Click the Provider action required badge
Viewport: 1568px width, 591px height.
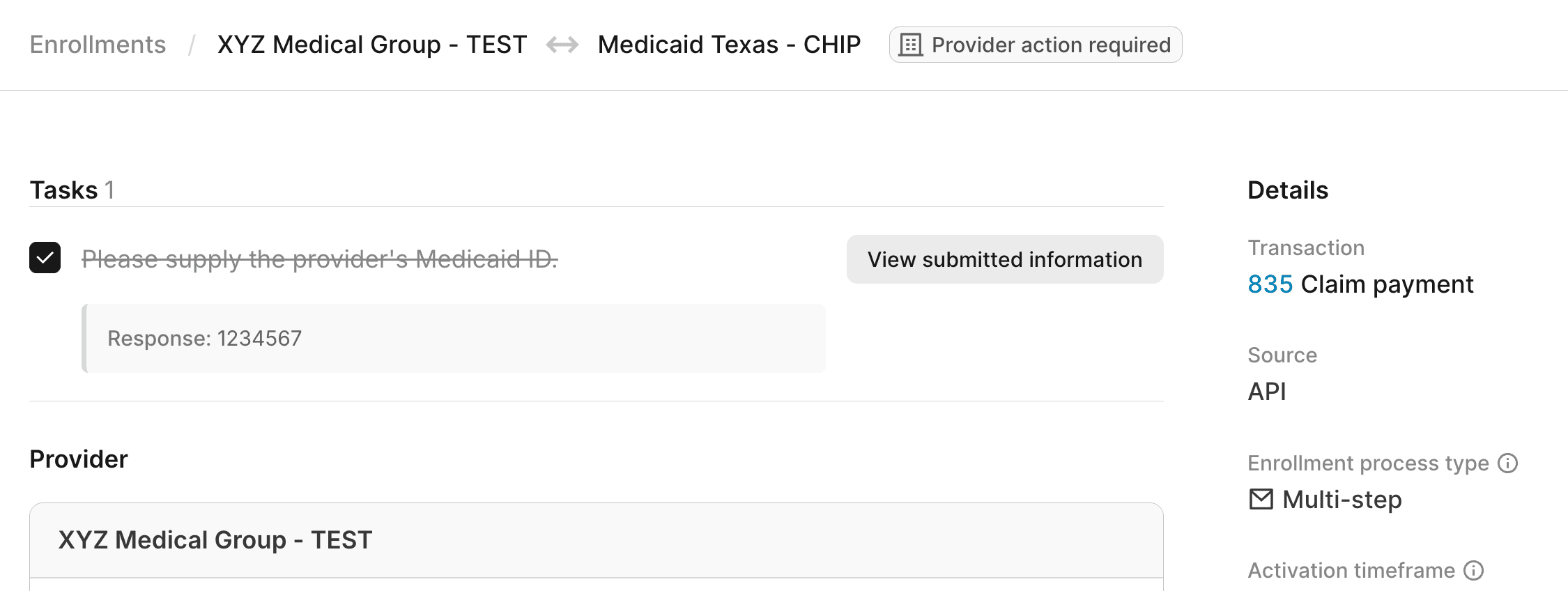point(1036,45)
